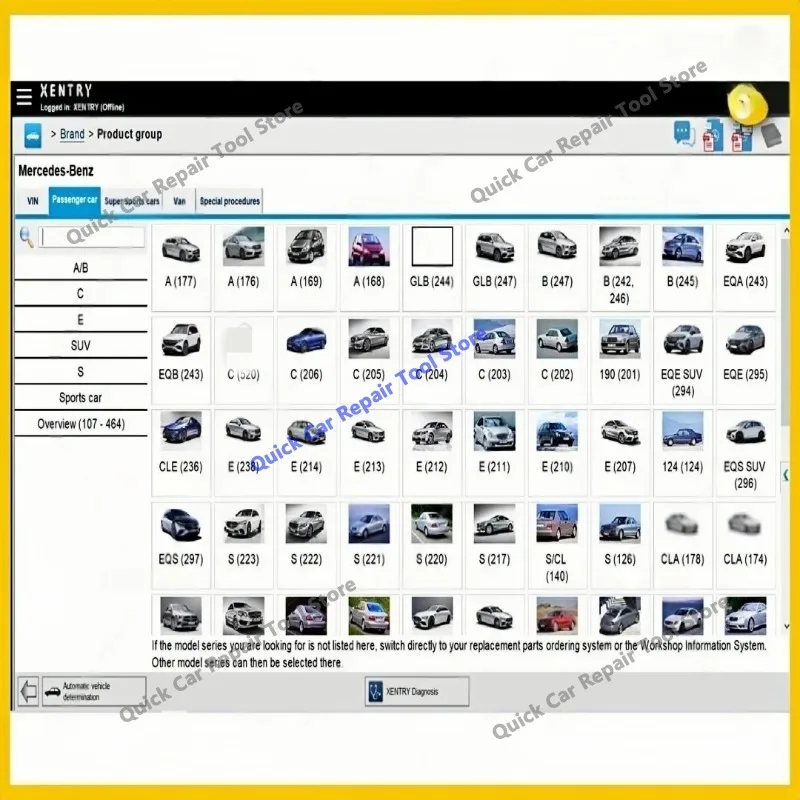Select the E (207) model tile

click(x=620, y=453)
